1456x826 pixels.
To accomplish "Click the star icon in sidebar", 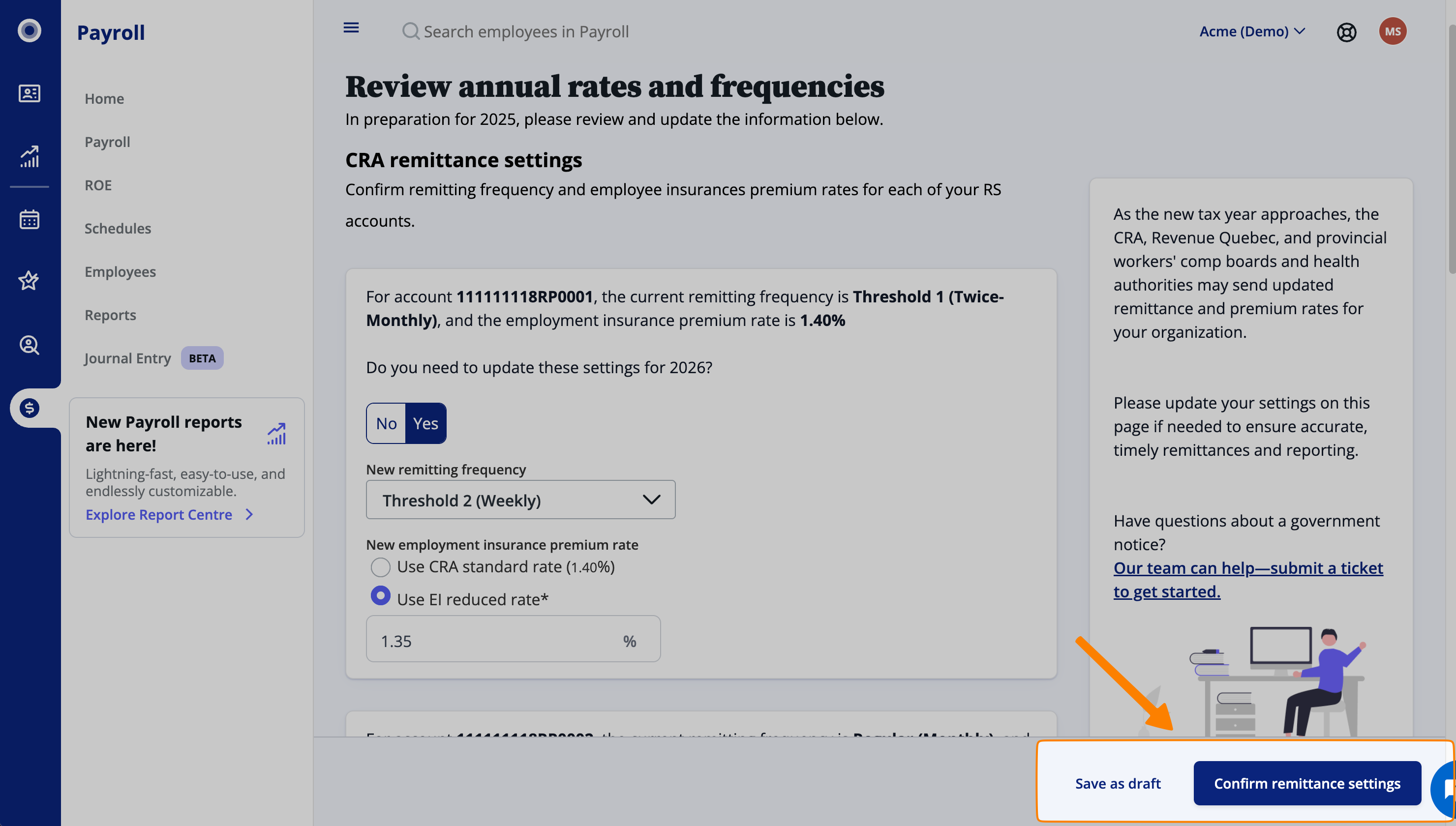I will 30,281.
